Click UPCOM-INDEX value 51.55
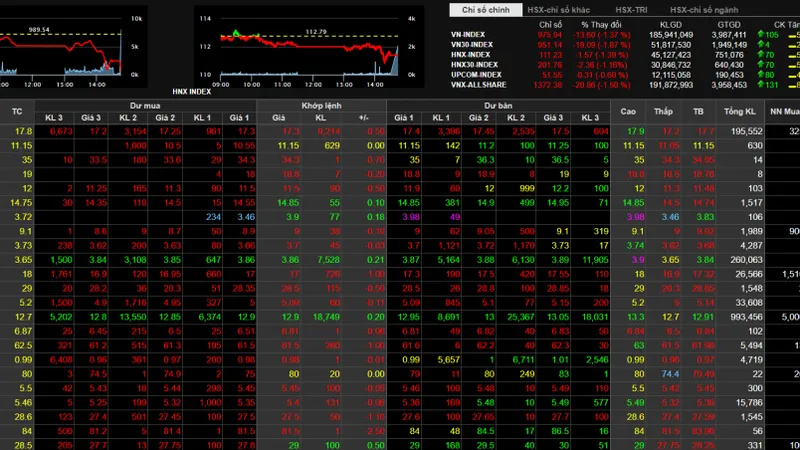This screenshot has width=800, height=450. (x=552, y=75)
